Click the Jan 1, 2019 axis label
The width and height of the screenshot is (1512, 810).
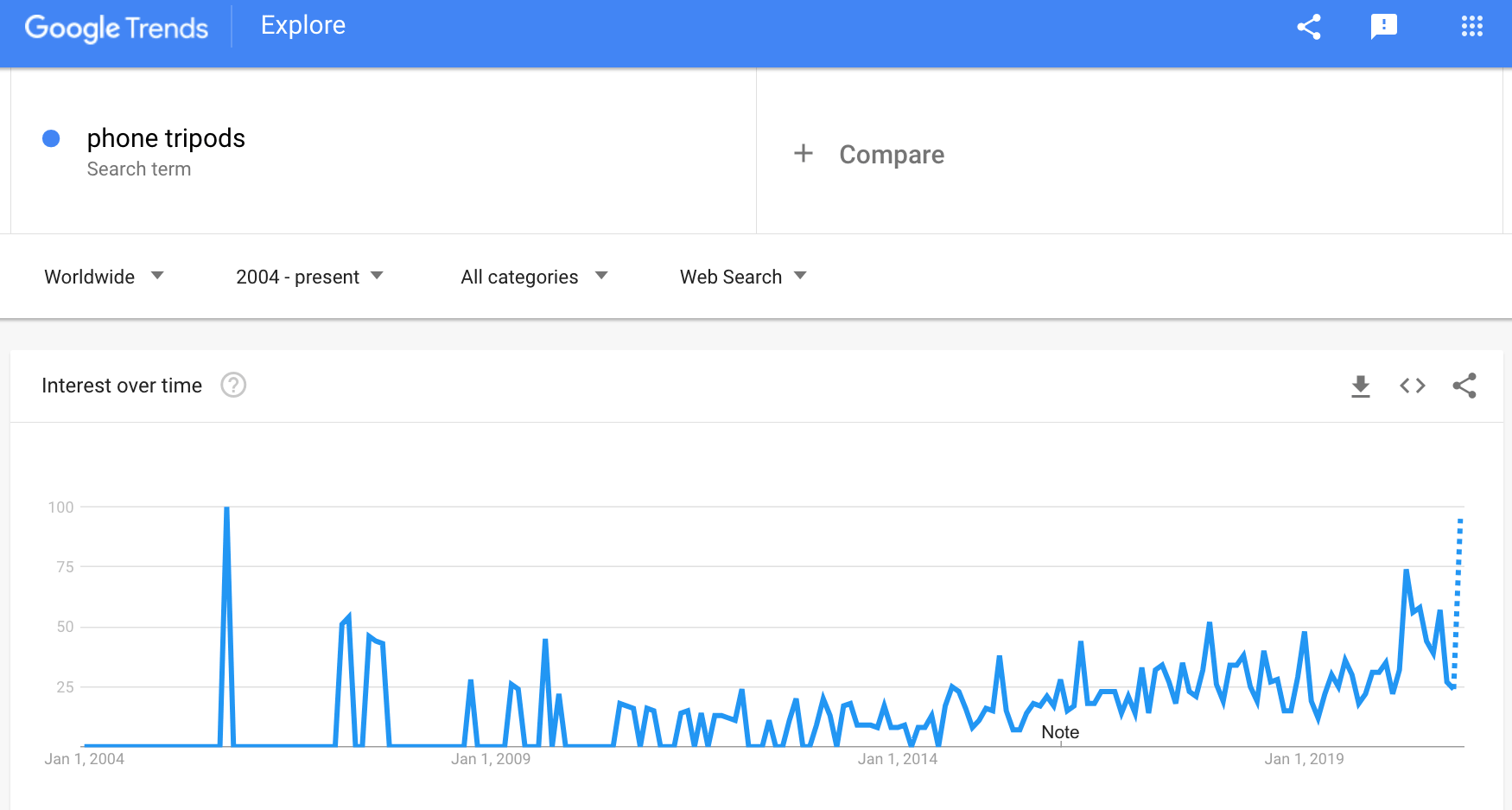point(1304,759)
